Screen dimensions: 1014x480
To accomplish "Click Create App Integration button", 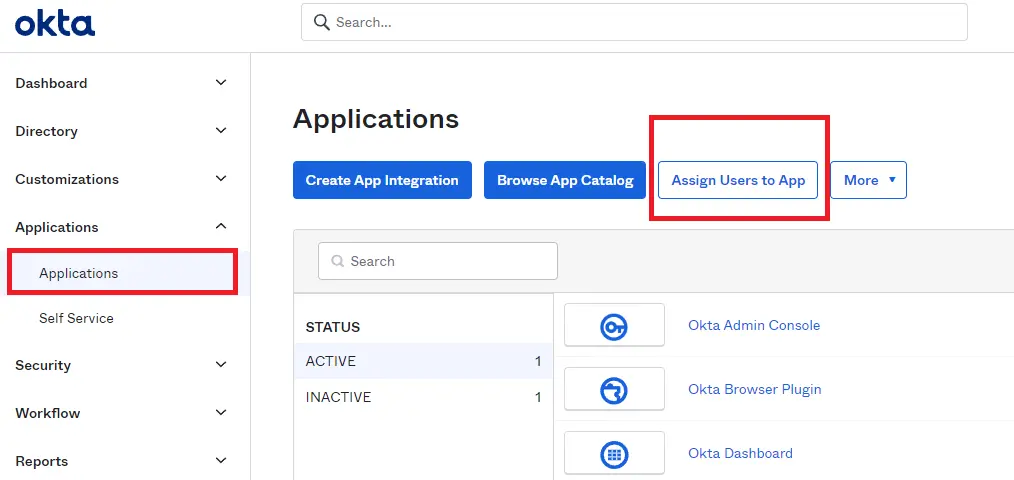I will pyautogui.click(x=382, y=180).
